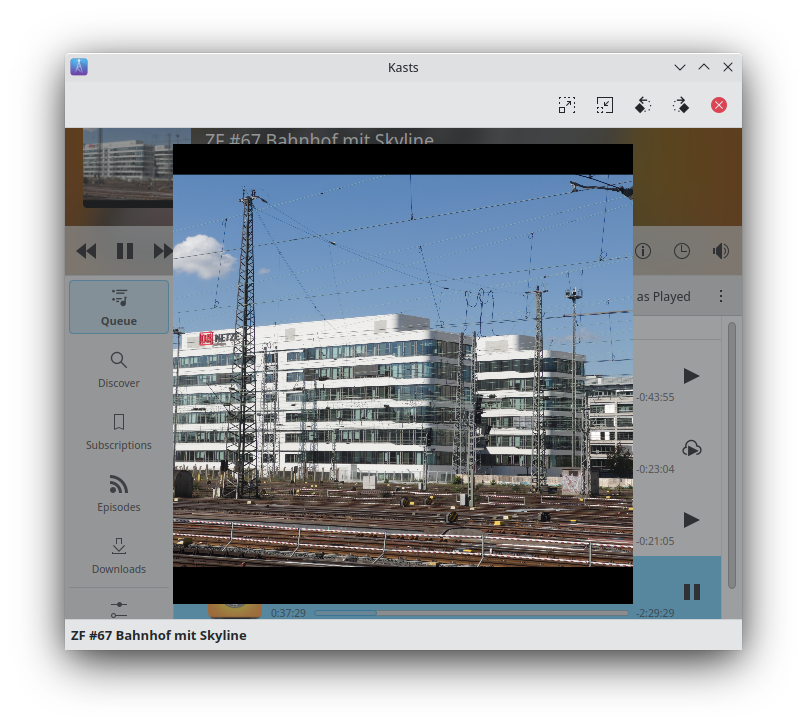Viewport: 807px width, 727px height.
Task: Close the image viewer with the red X
Action: point(719,105)
